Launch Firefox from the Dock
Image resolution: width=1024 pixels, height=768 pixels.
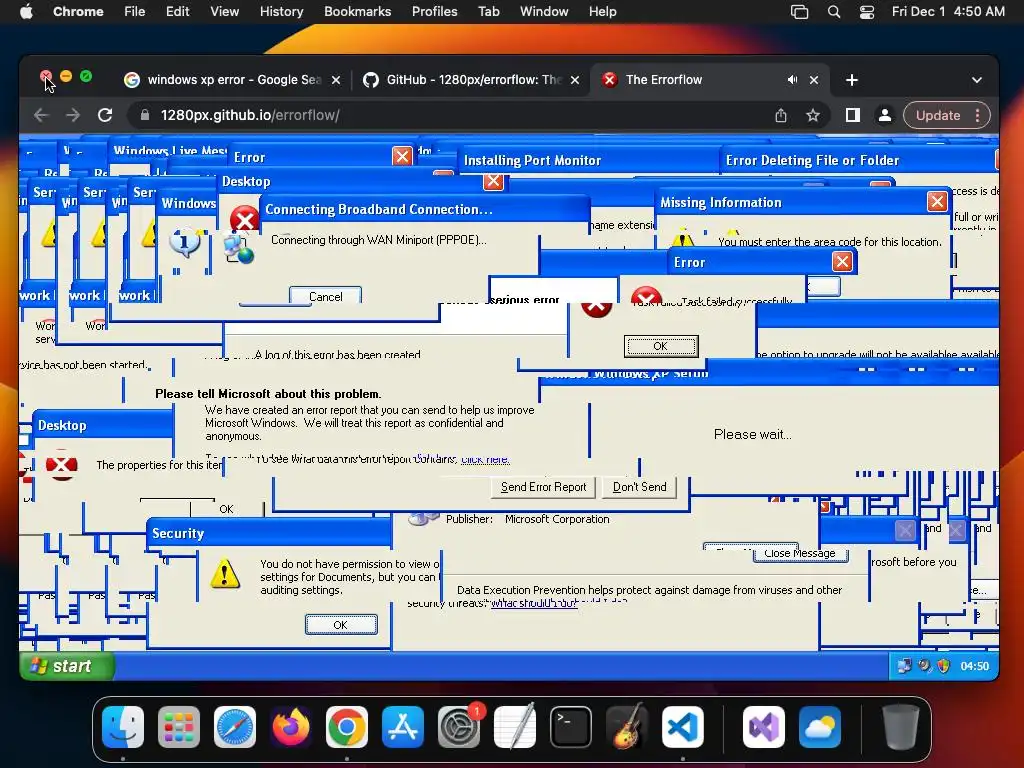pos(291,727)
